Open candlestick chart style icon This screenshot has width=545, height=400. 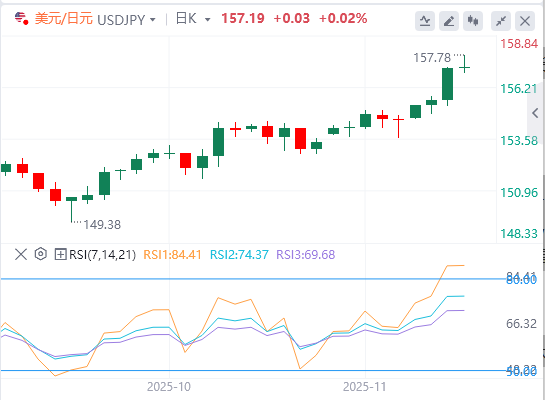point(473,21)
